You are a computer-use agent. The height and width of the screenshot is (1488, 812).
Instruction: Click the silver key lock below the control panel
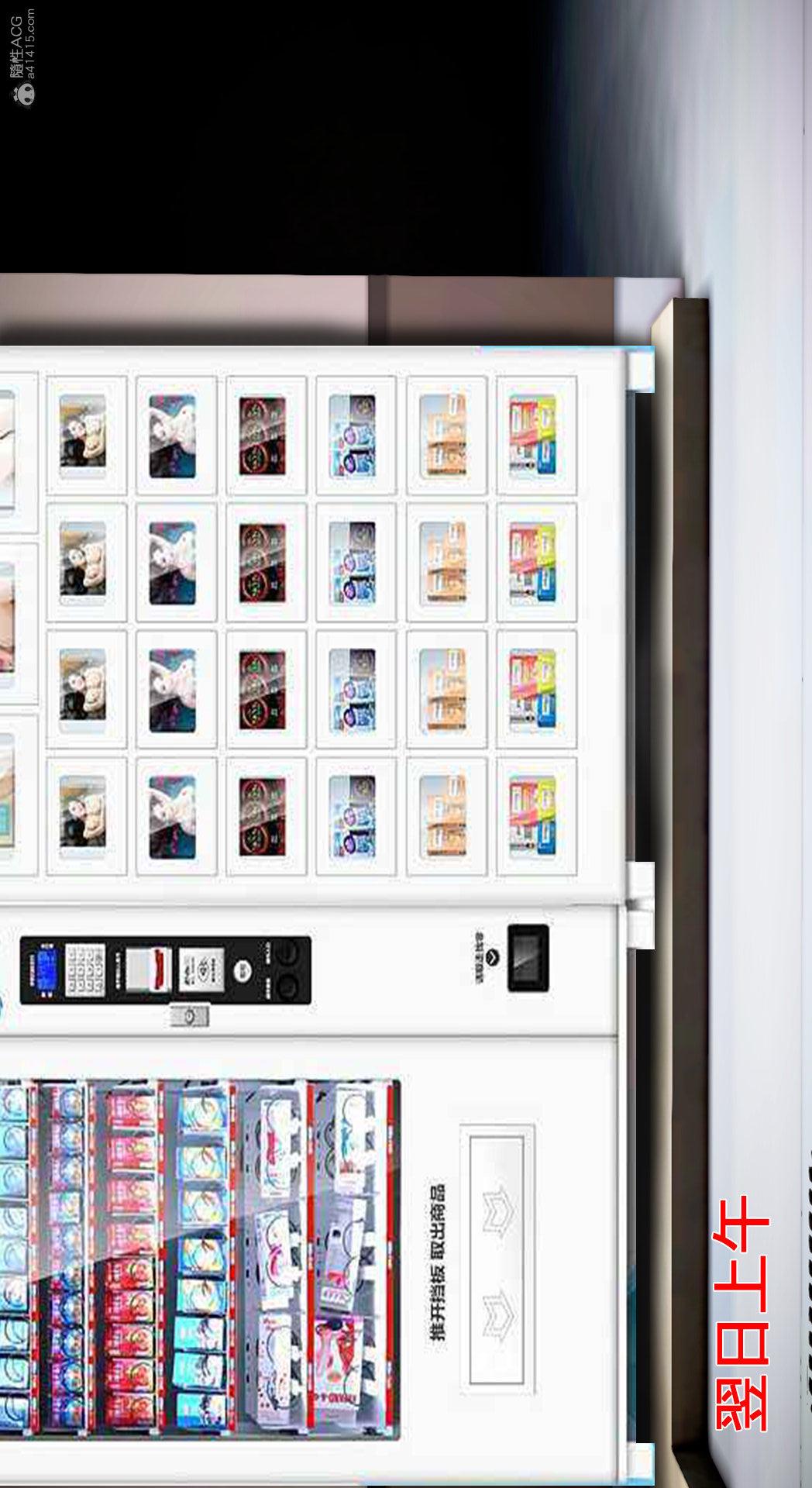(190, 1016)
